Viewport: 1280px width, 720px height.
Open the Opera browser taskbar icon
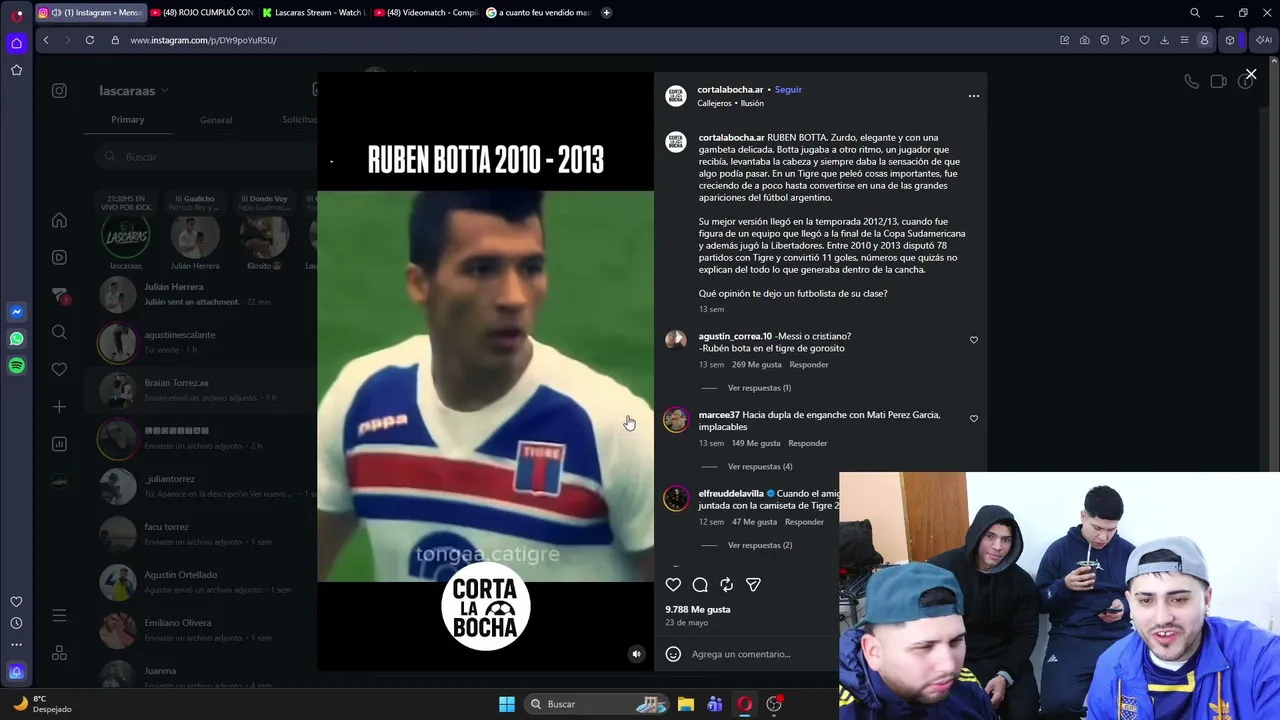pos(744,704)
